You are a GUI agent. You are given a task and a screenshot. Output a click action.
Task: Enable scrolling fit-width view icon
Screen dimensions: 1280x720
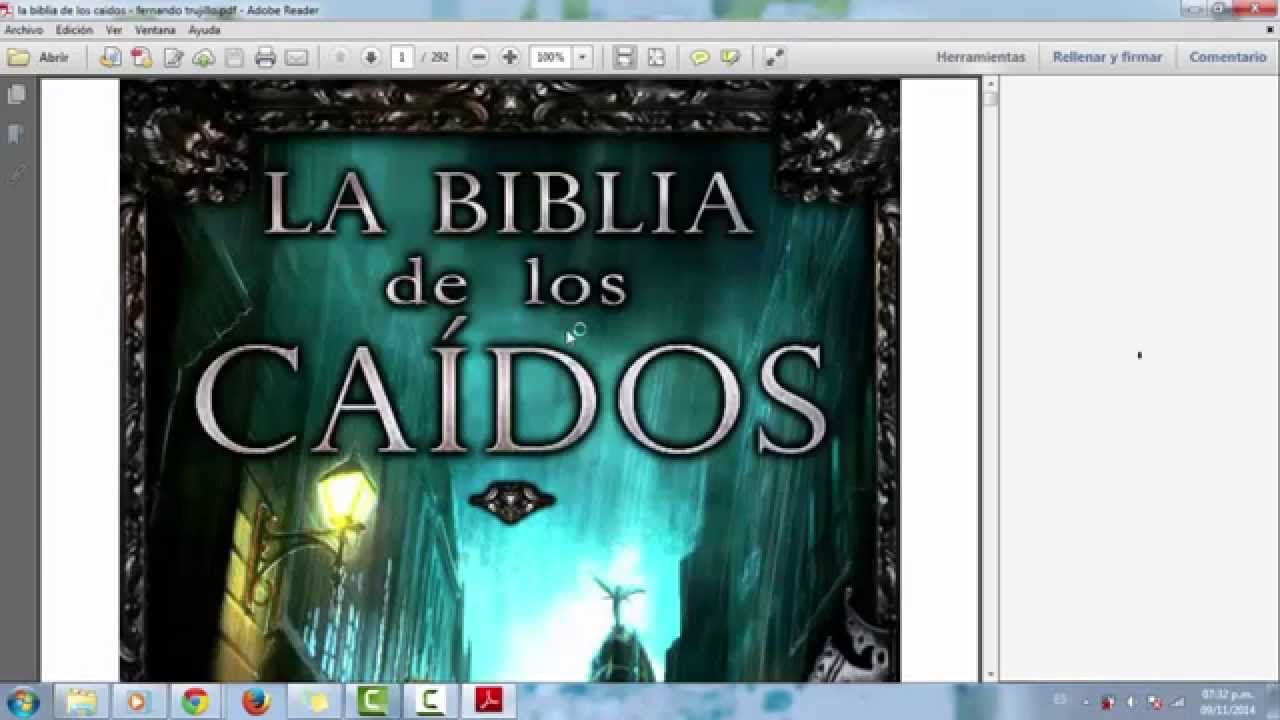[x=624, y=57]
